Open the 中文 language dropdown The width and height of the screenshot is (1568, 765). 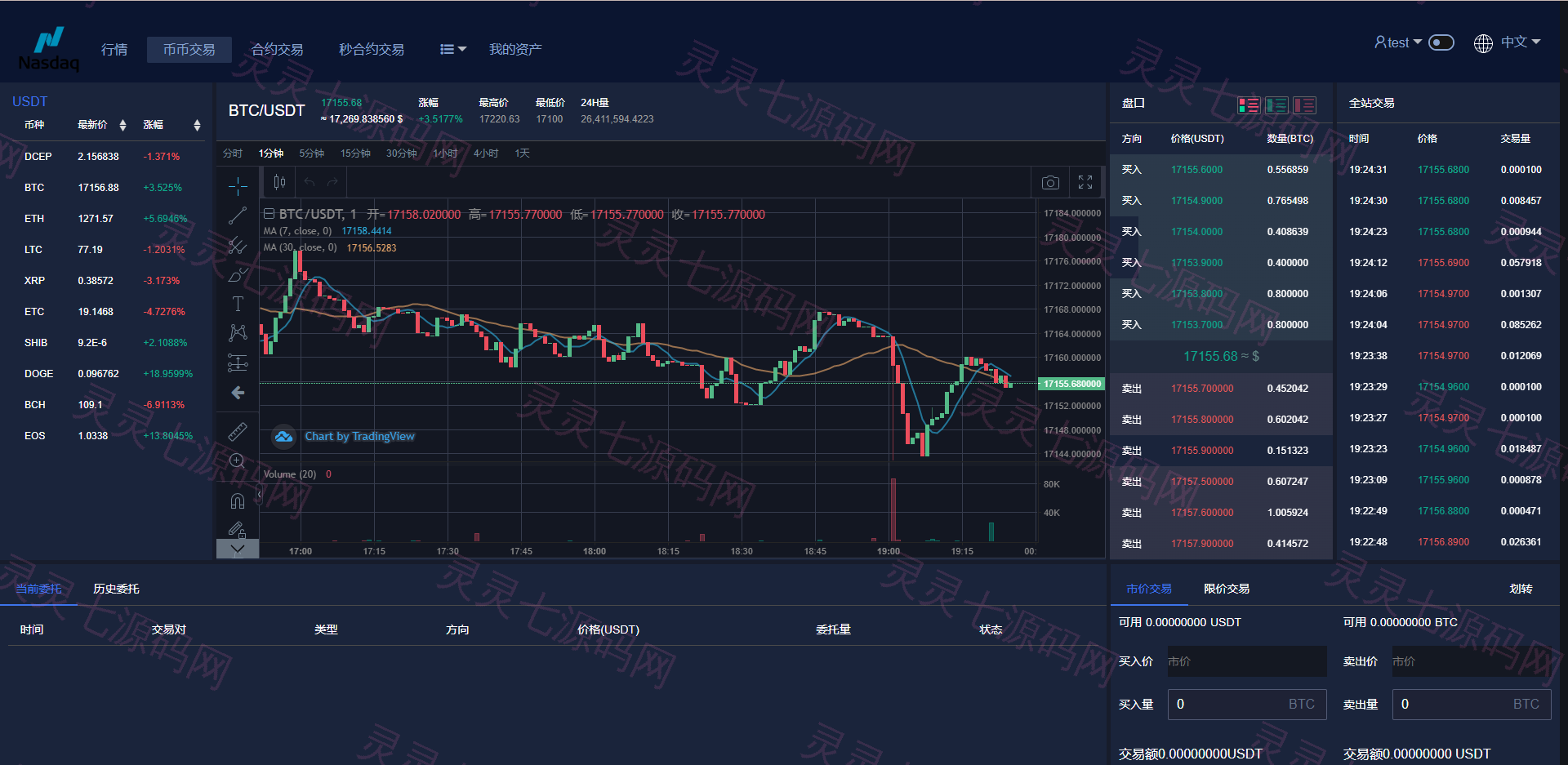[x=1521, y=42]
